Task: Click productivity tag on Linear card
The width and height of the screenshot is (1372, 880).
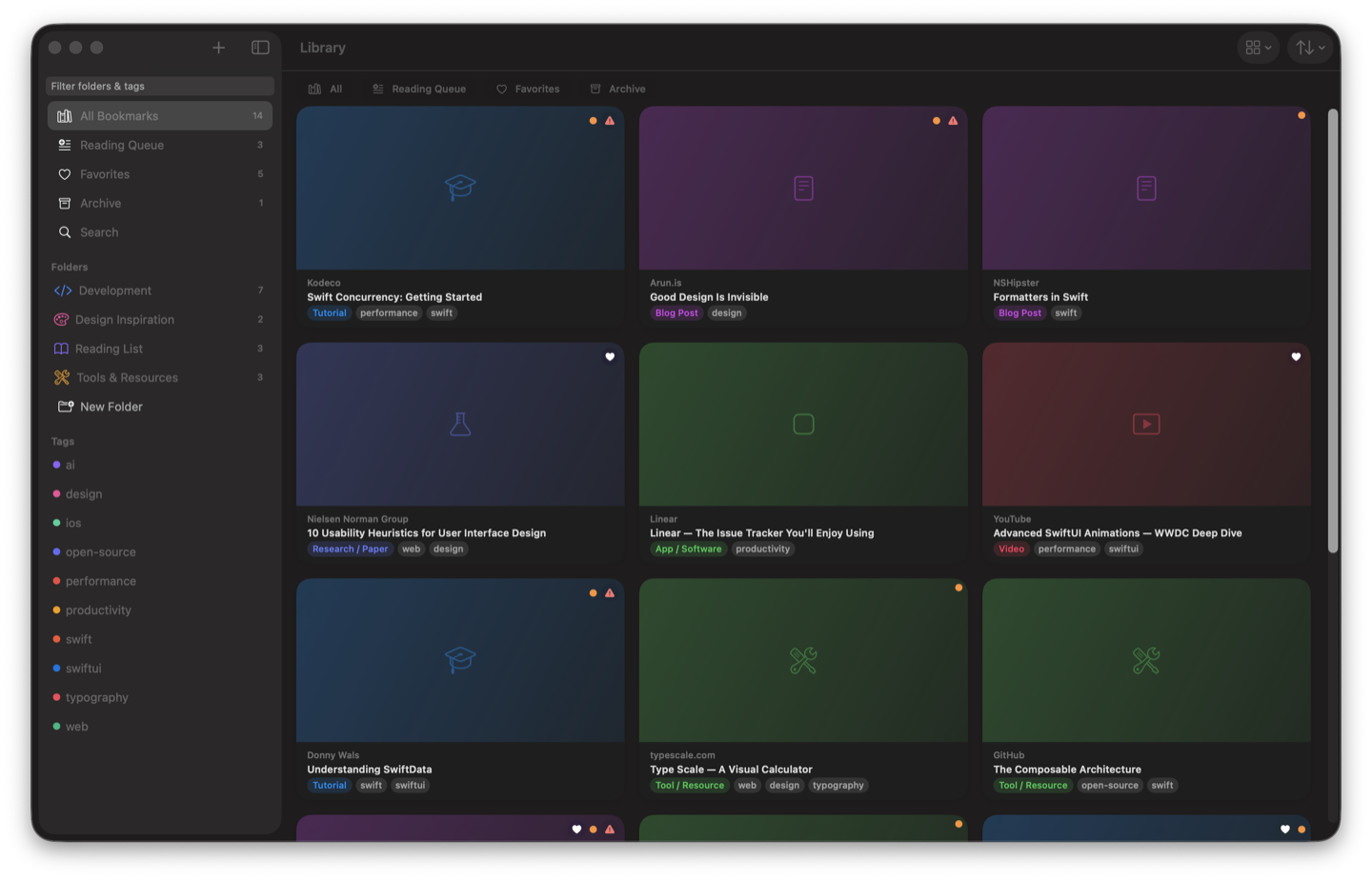Action: tap(763, 550)
